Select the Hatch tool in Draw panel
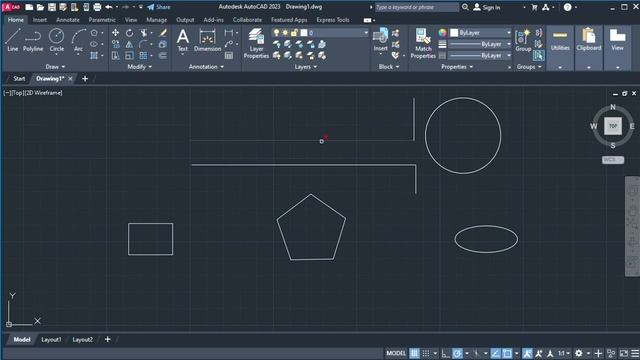The width and height of the screenshot is (640, 360). pos(94,56)
